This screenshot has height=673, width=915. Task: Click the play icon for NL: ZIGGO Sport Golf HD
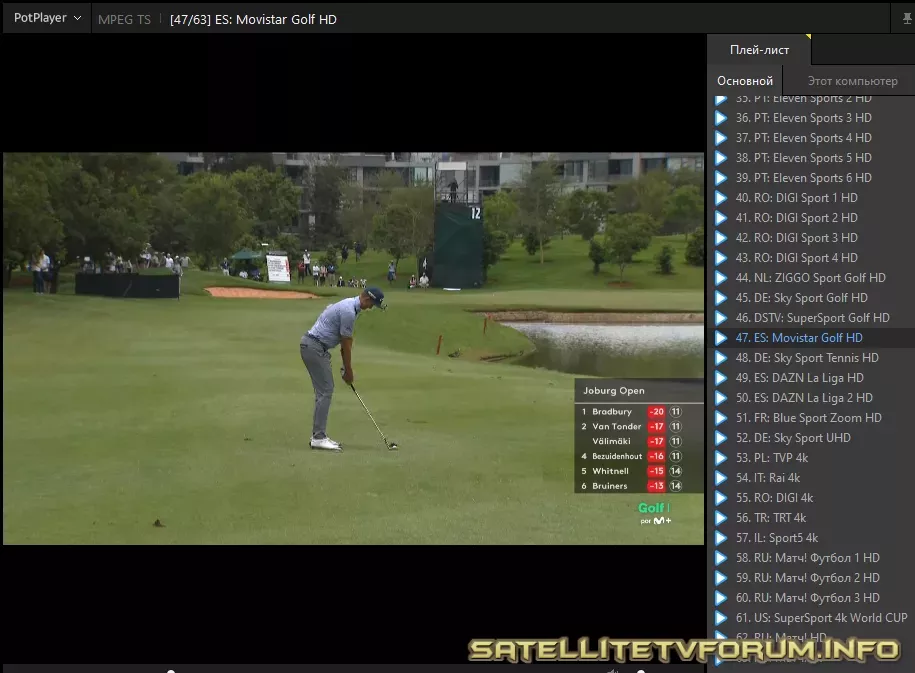point(721,278)
